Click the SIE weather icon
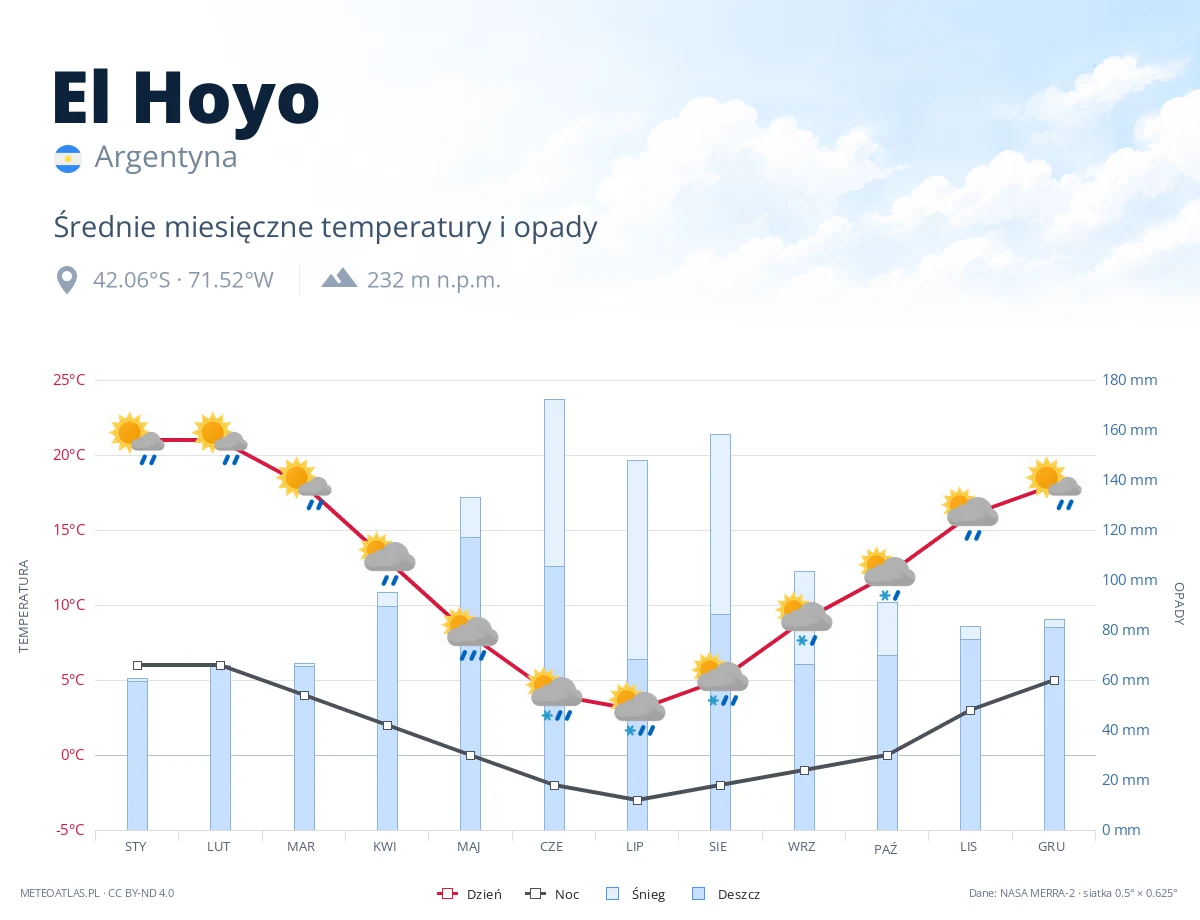1200x920 pixels. click(720, 679)
